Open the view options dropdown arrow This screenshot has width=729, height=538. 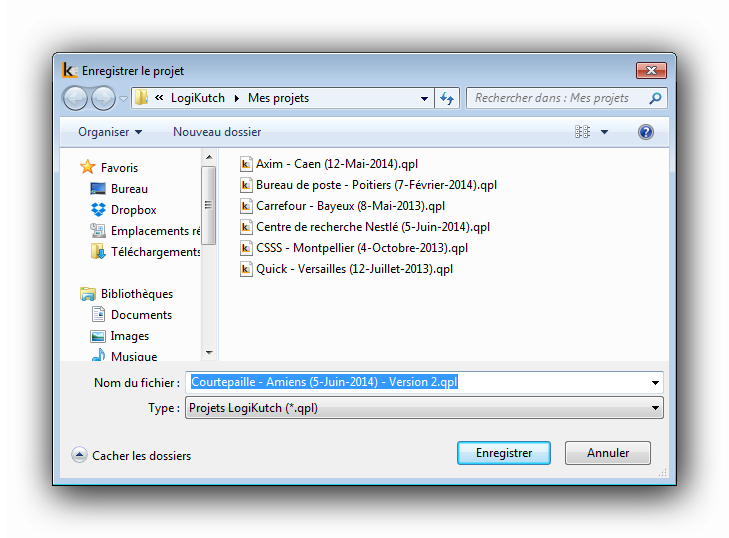tap(604, 132)
